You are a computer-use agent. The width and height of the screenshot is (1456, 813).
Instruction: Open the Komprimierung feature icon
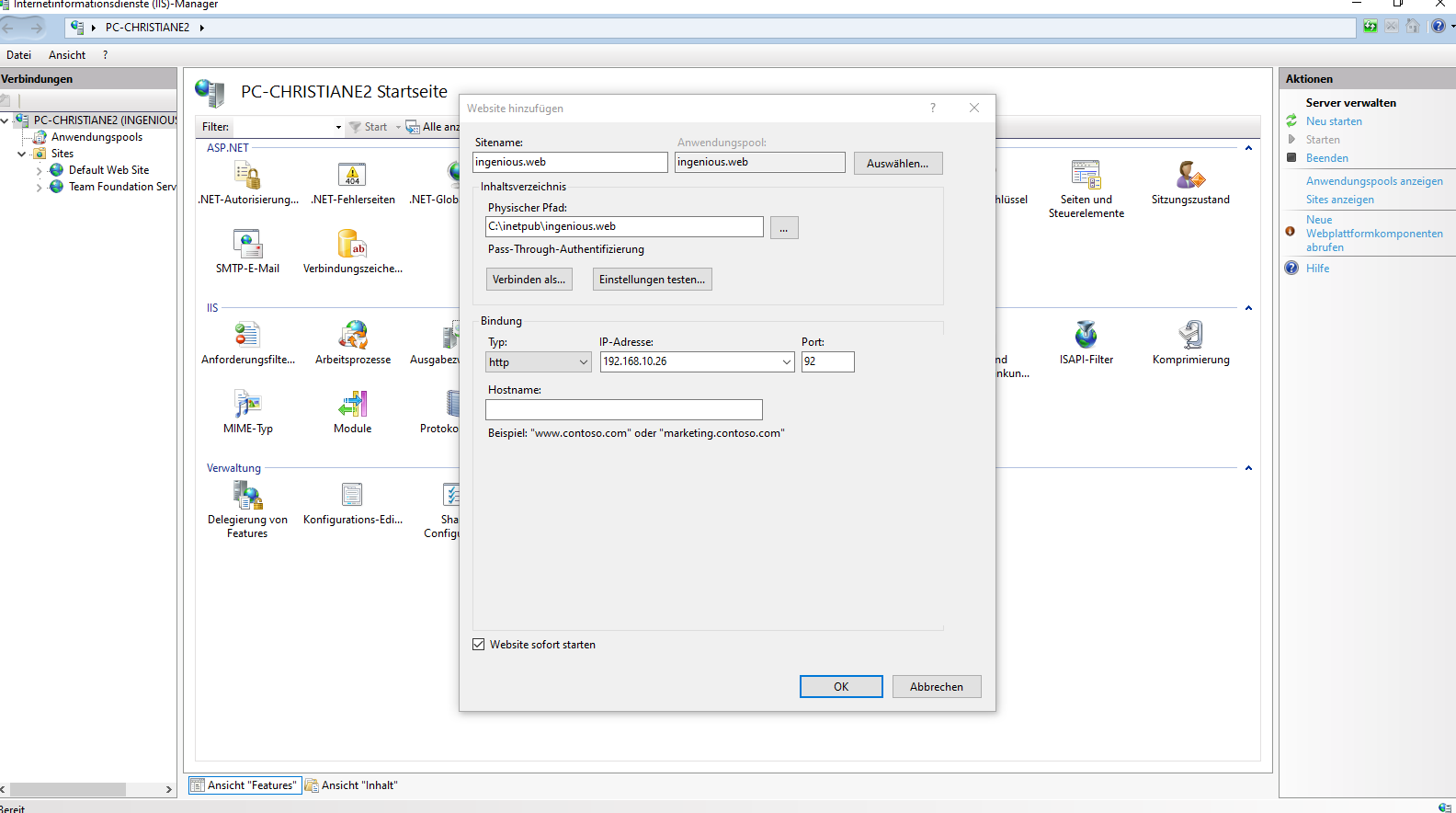(1190, 335)
